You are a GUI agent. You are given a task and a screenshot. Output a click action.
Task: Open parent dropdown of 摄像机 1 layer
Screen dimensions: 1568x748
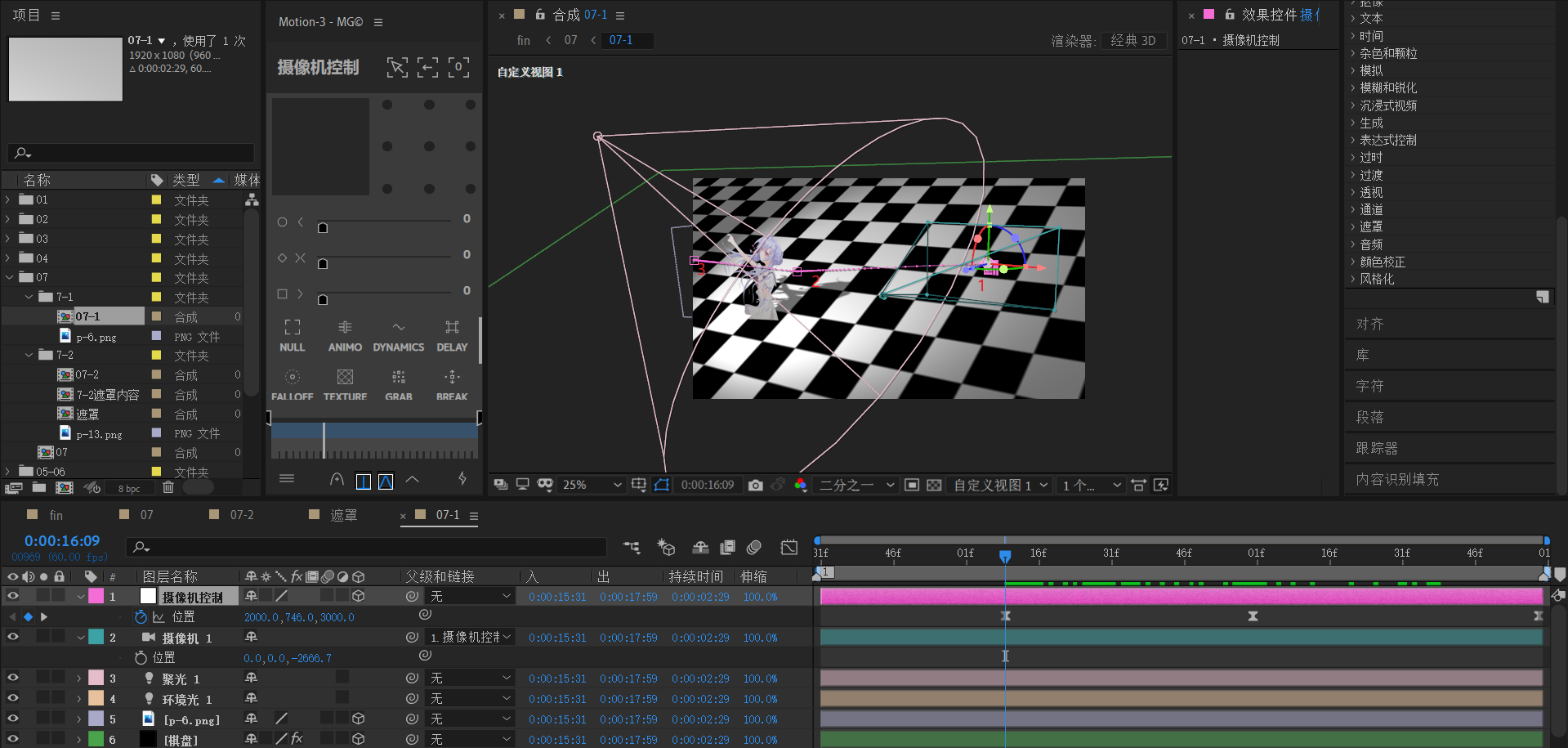click(471, 637)
